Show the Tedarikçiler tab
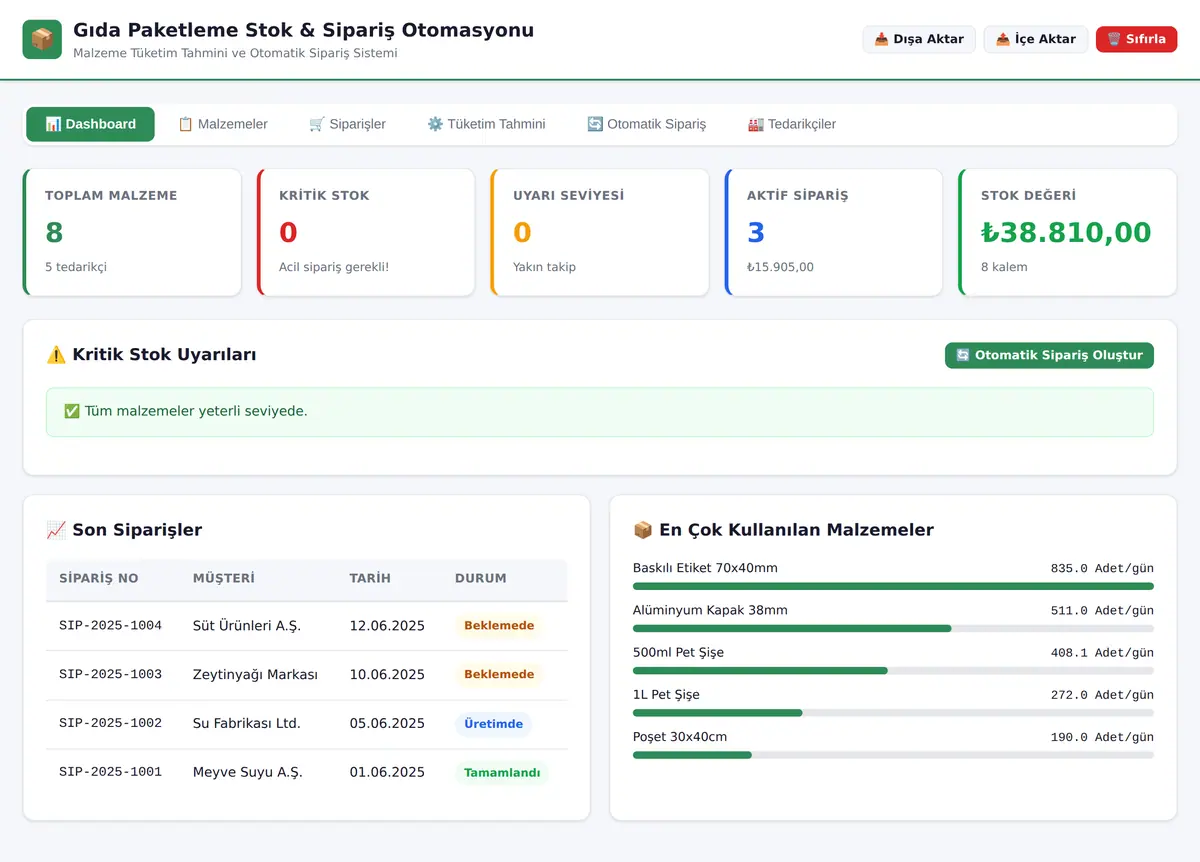 pos(792,124)
